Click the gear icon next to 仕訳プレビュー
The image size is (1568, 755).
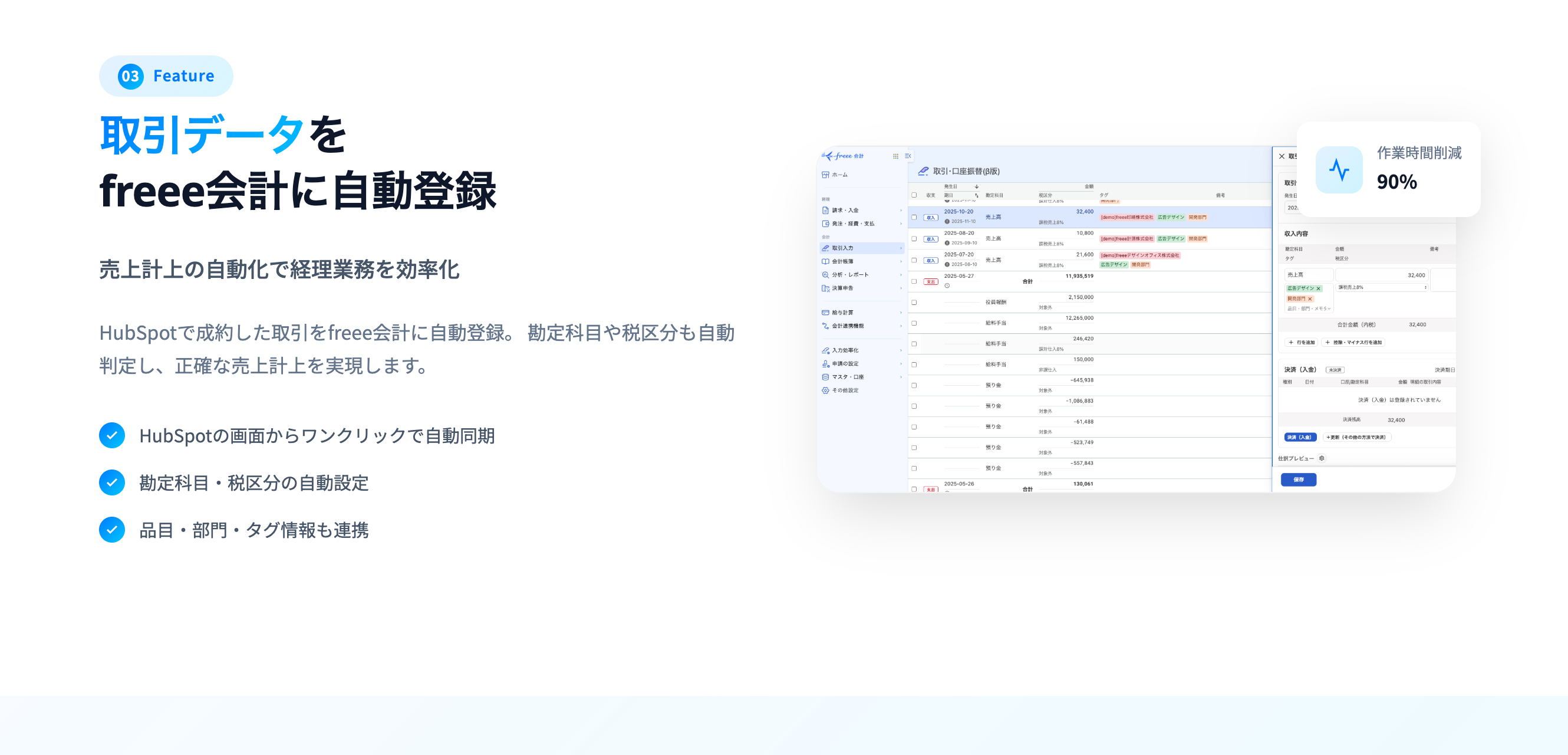click(1322, 458)
